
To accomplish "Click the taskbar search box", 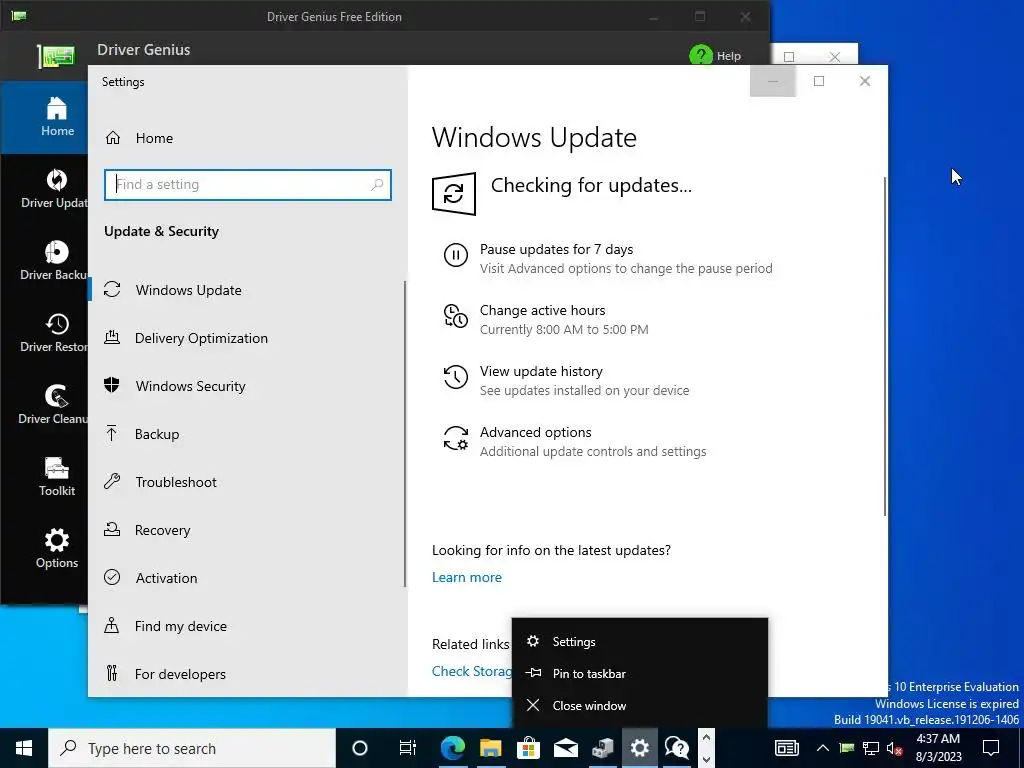I will click(x=192, y=748).
